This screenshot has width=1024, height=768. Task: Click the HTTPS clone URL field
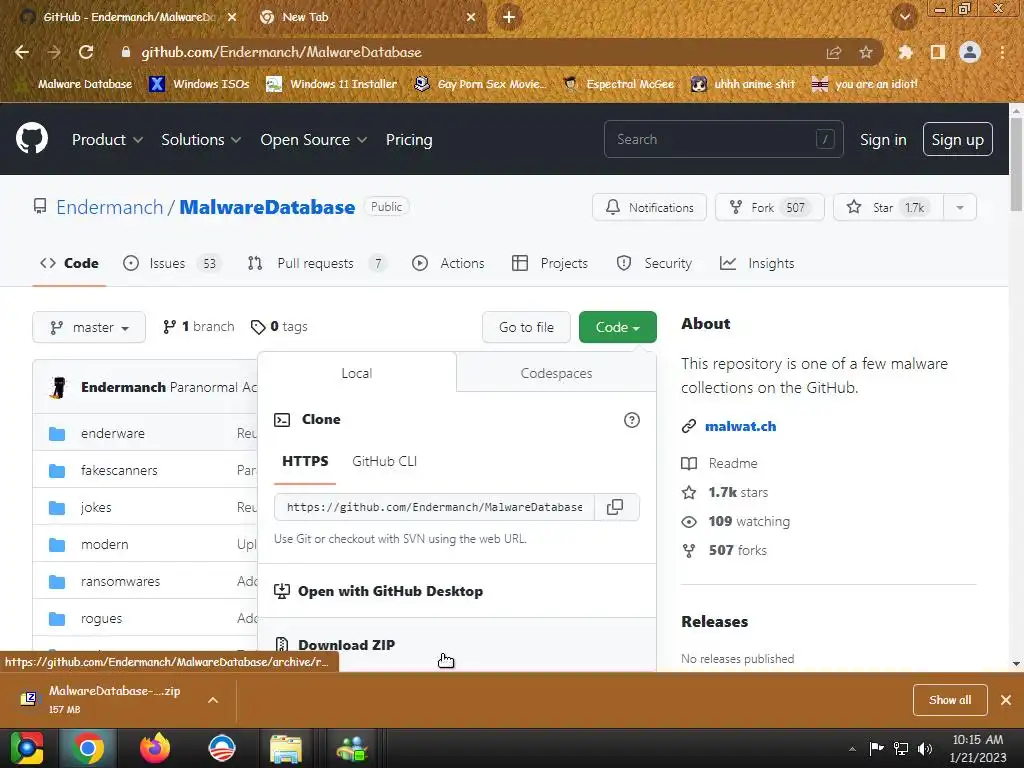pos(434,507)
